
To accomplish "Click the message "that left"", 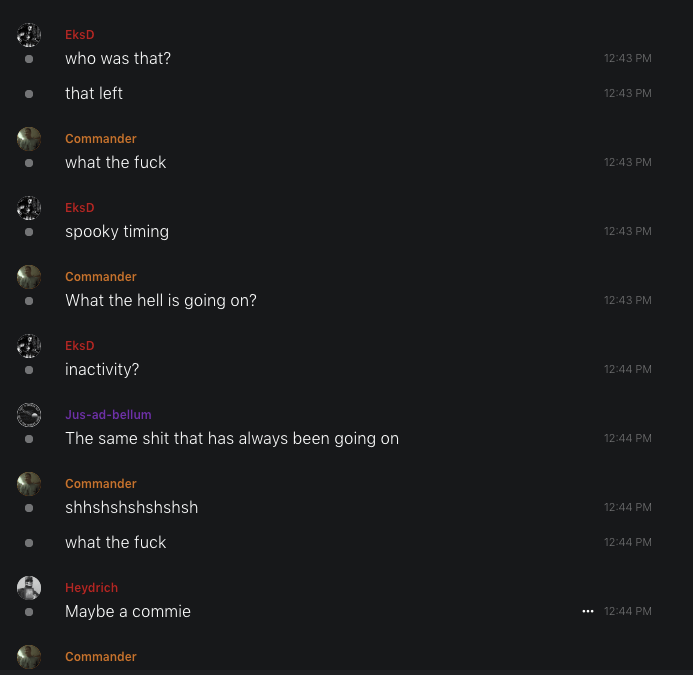I will 94,93.
